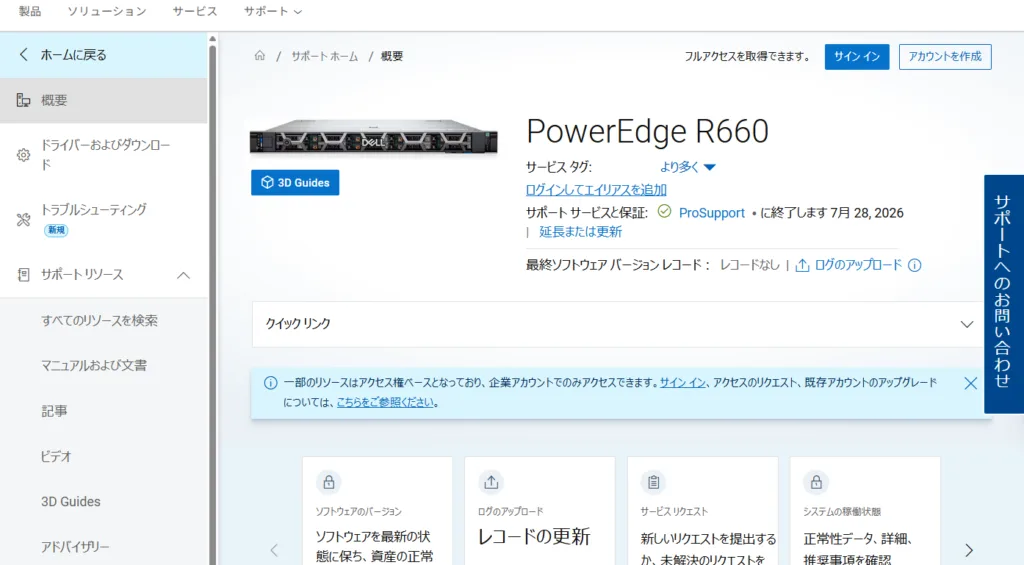Click the lock icon on ソフトウェアのバージョン card
1024x565 pixels.
[328, 482]
